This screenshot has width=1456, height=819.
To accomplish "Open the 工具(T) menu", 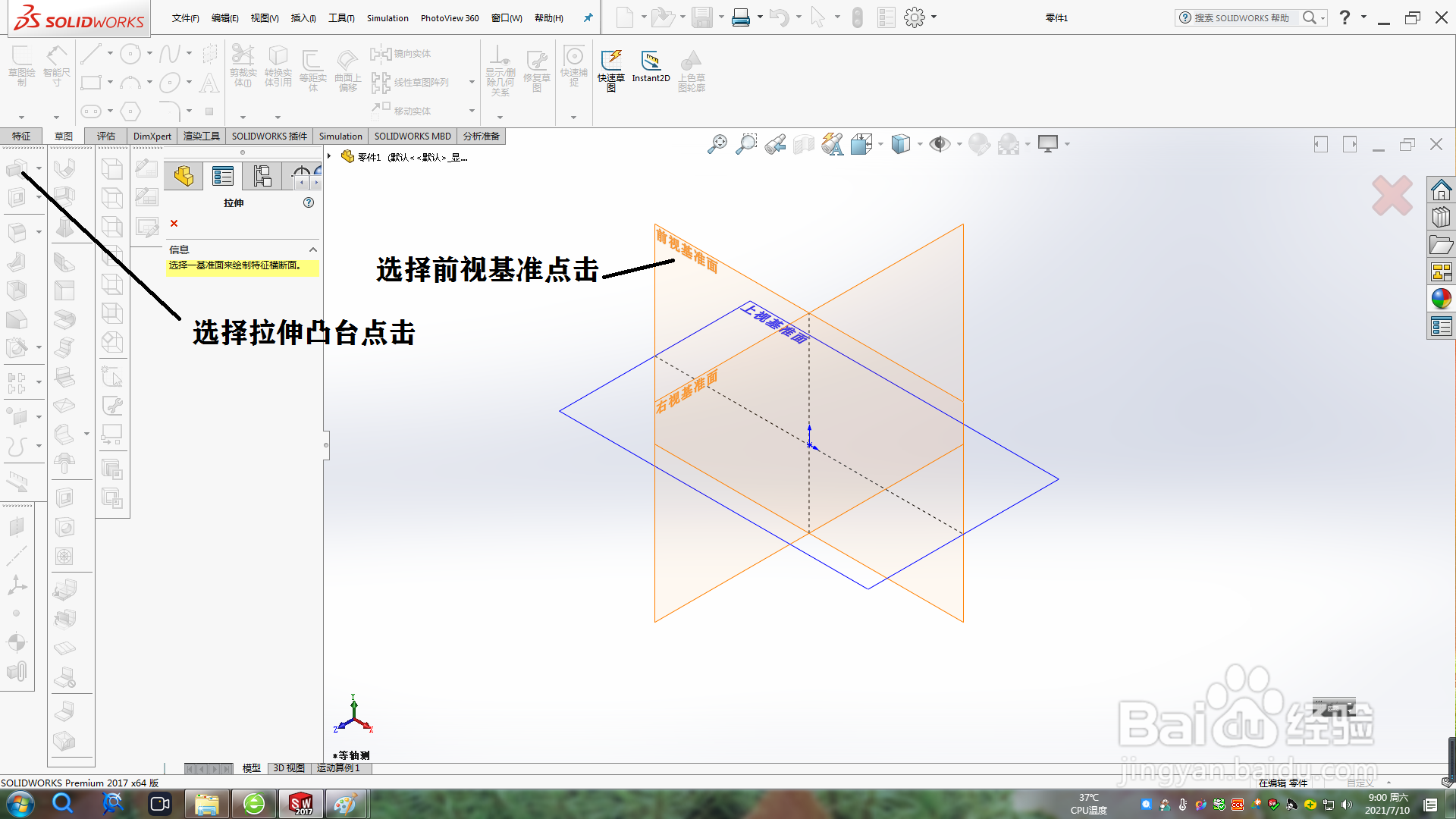I will (x=341, y=18).
